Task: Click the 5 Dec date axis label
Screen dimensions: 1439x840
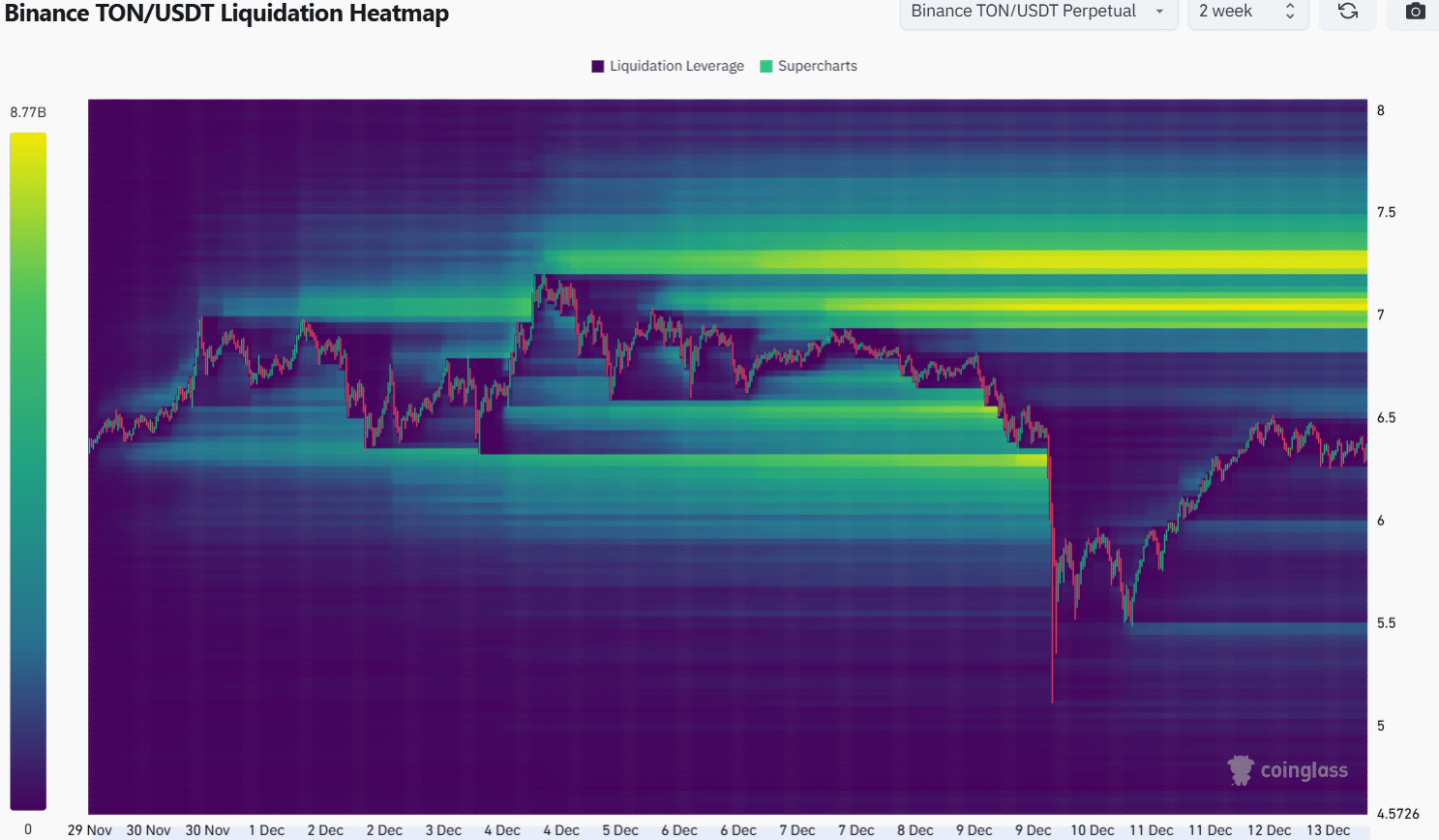Action: click(620, 830)
